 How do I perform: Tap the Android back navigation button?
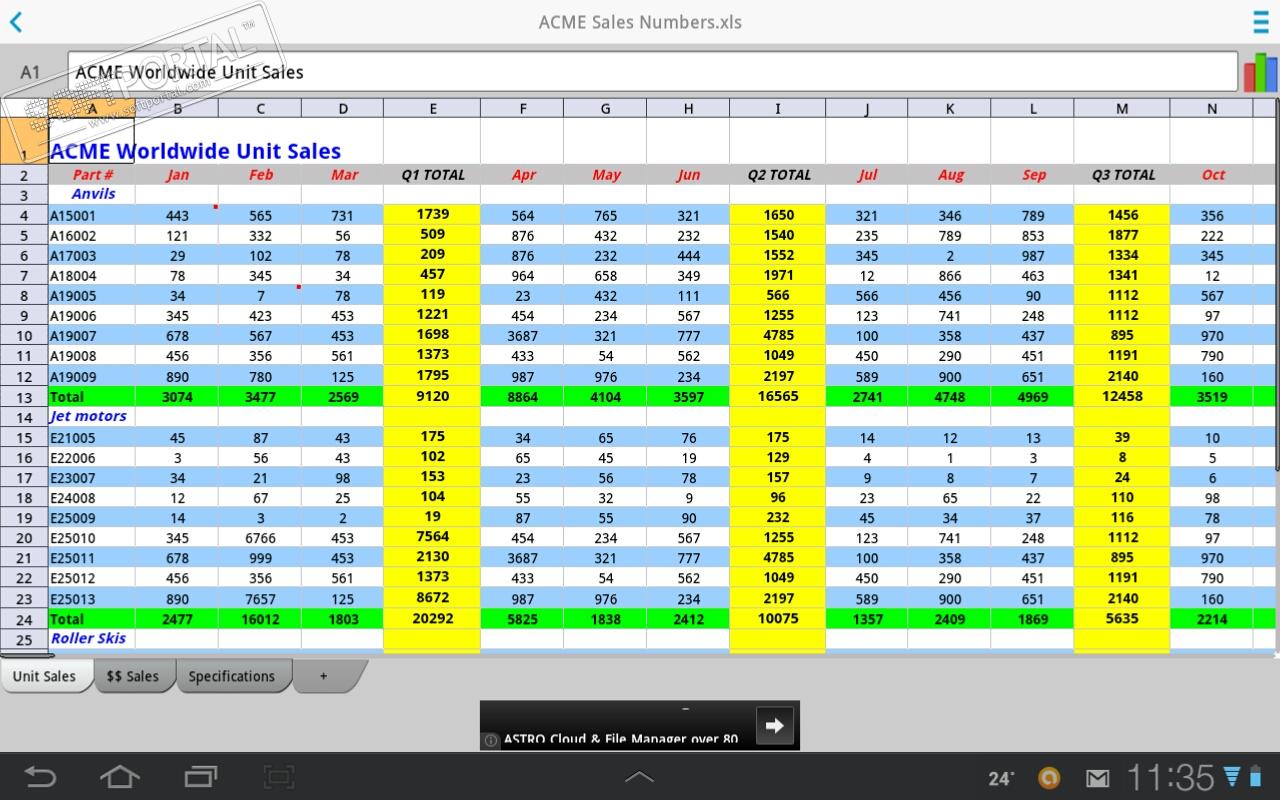pyautogui.click(x=40, y=776)
